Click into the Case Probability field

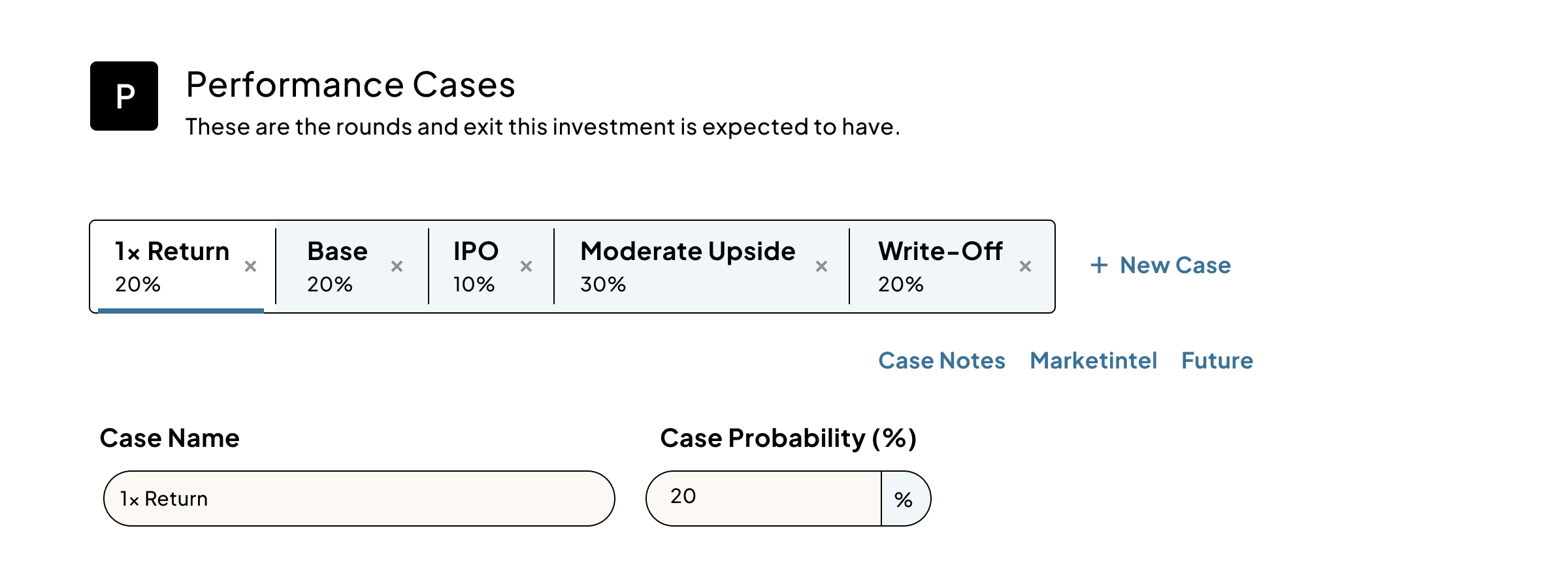(x=763, y=498)
